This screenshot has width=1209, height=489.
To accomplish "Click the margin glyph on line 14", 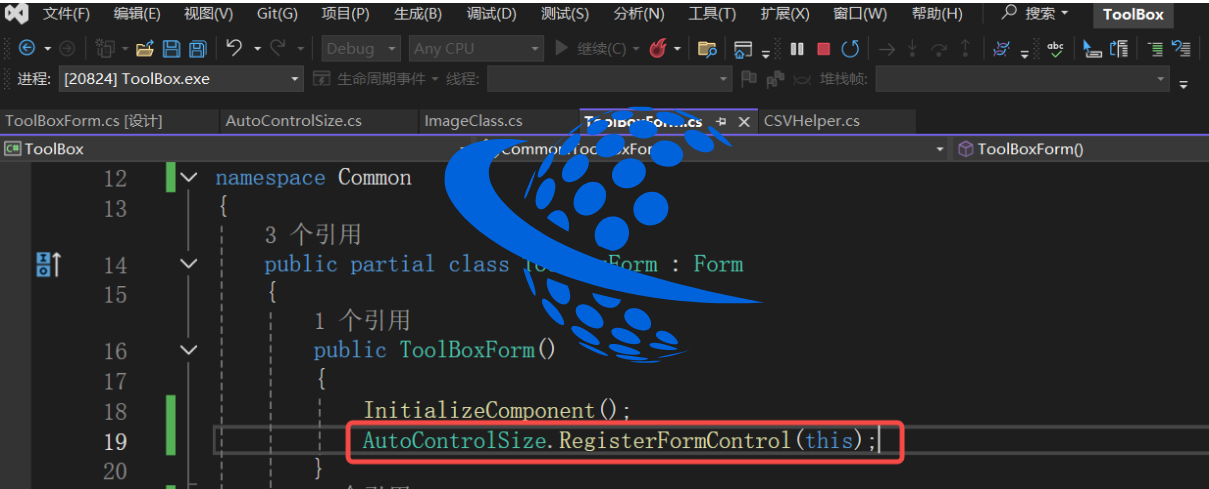I will [x=48, y=265].
